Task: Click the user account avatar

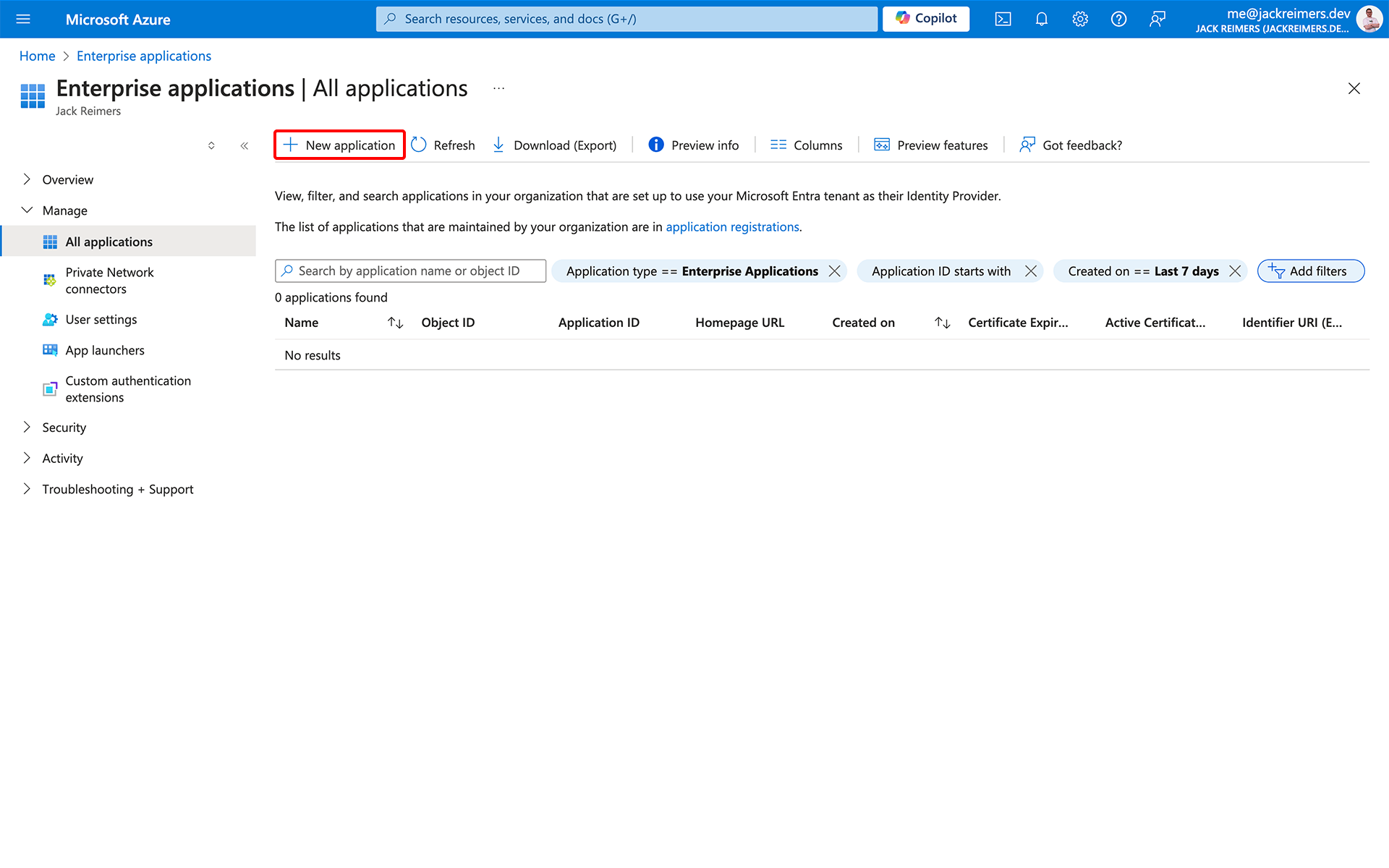Action: click(1369, 19)
